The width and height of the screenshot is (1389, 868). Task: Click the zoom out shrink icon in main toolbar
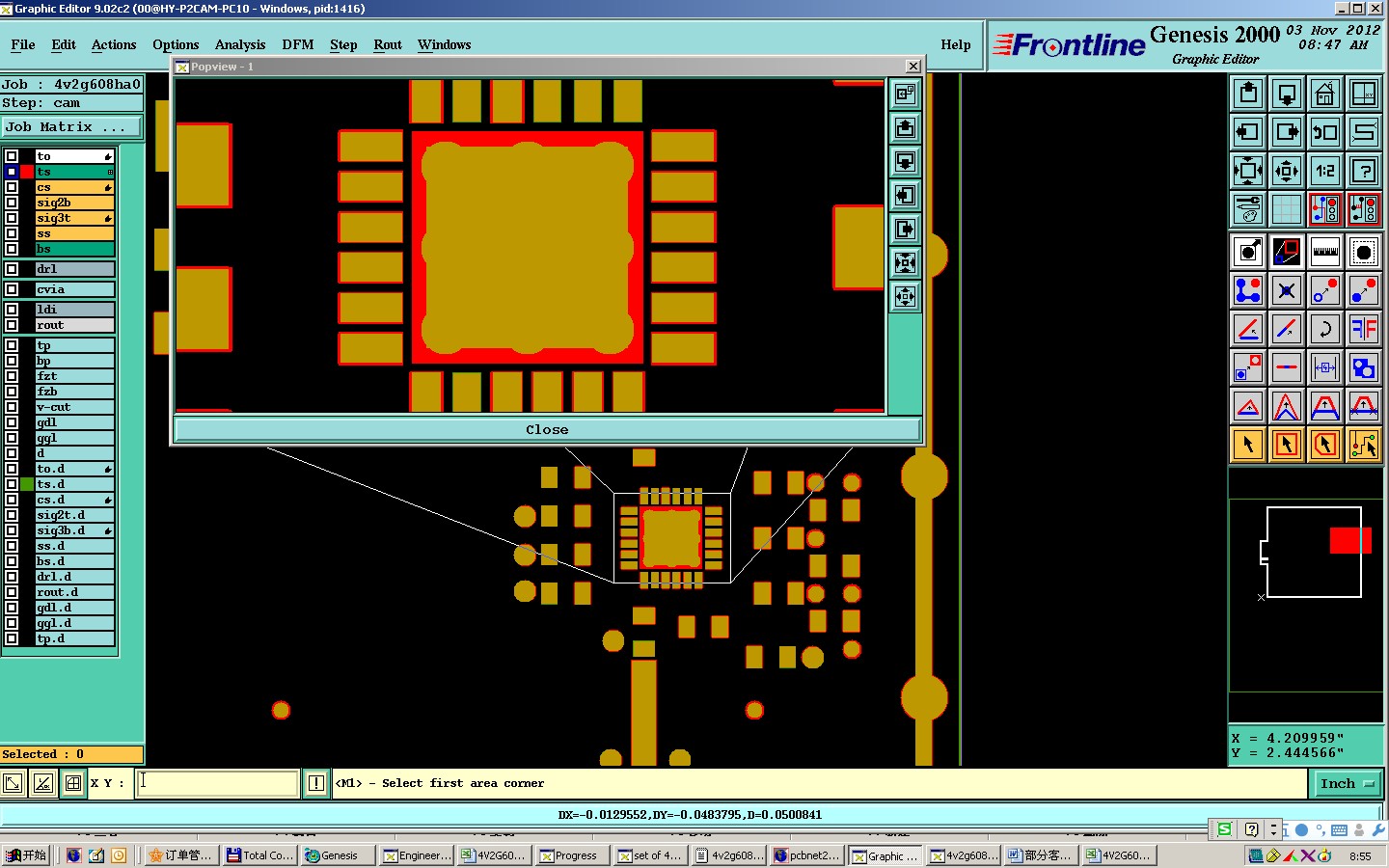coord(1287,171)
